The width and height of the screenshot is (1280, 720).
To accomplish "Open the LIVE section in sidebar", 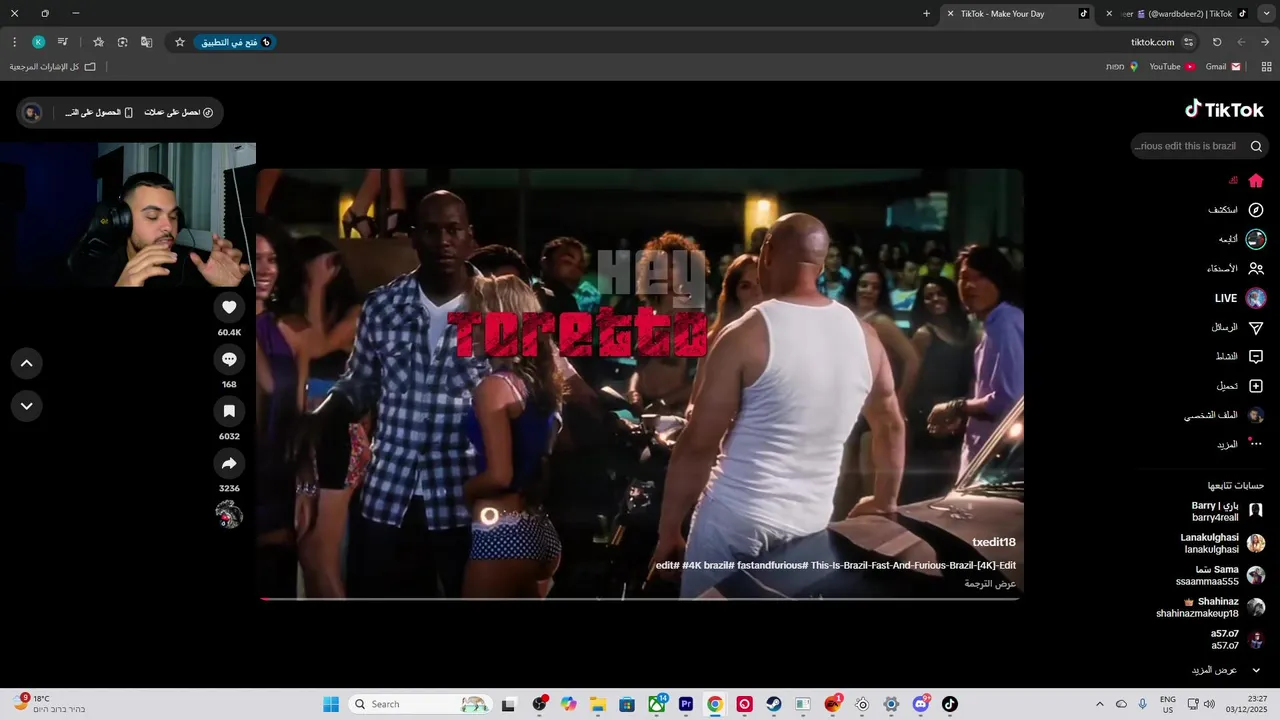I will click(1239, 298).
